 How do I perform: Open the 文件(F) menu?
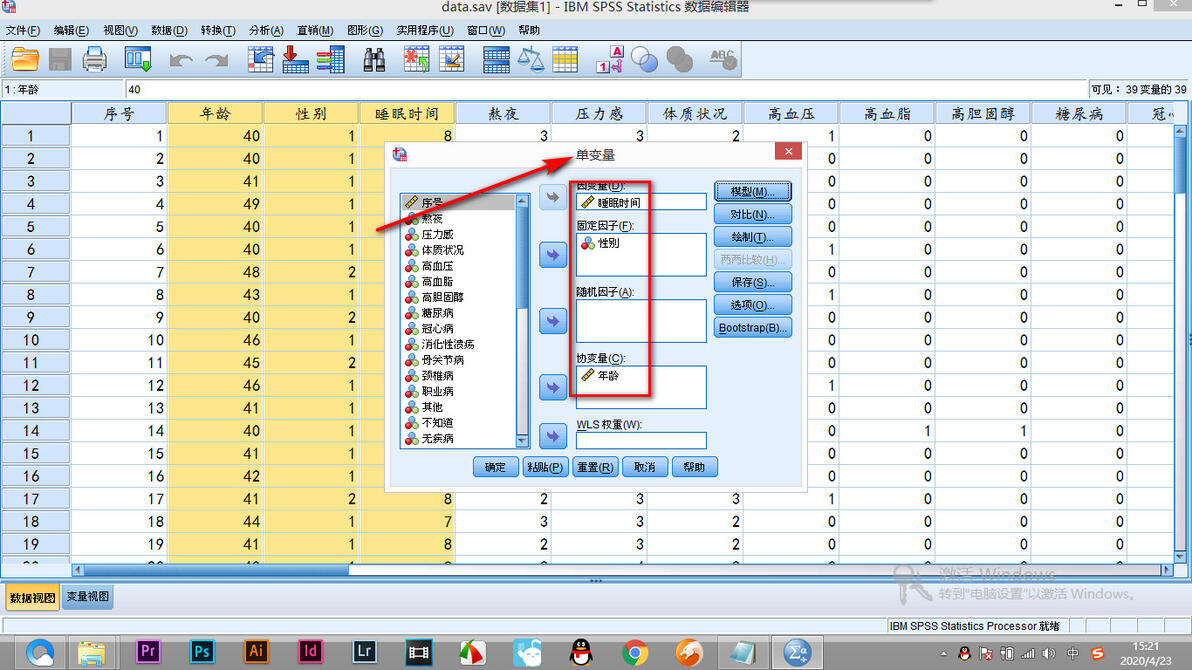click(23, 30)
